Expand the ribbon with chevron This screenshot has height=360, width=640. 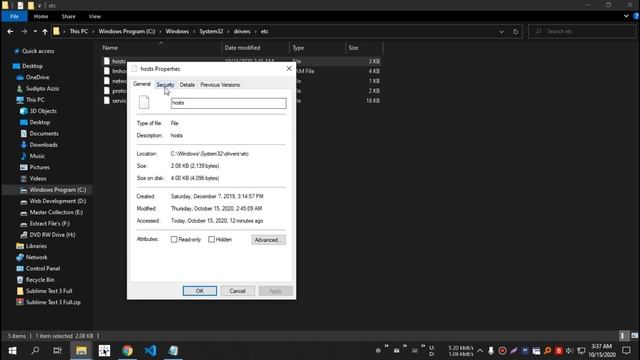(626, 16)
